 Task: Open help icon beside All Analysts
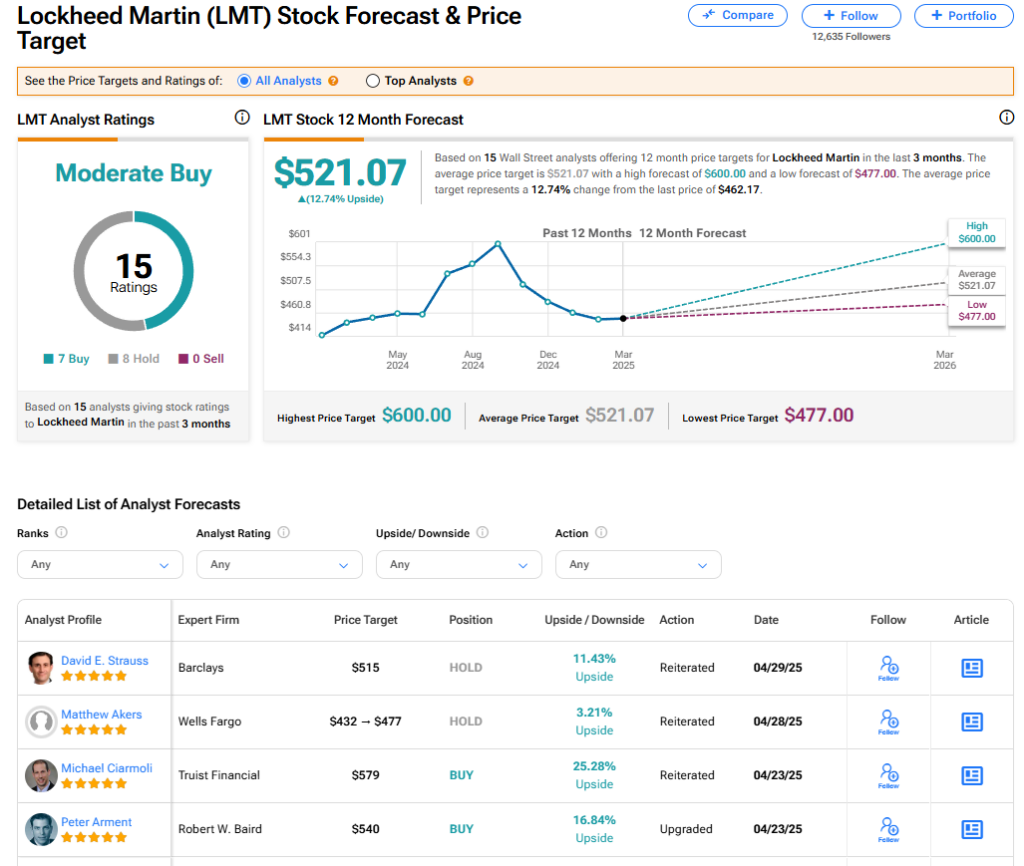(x=333, y=81)
